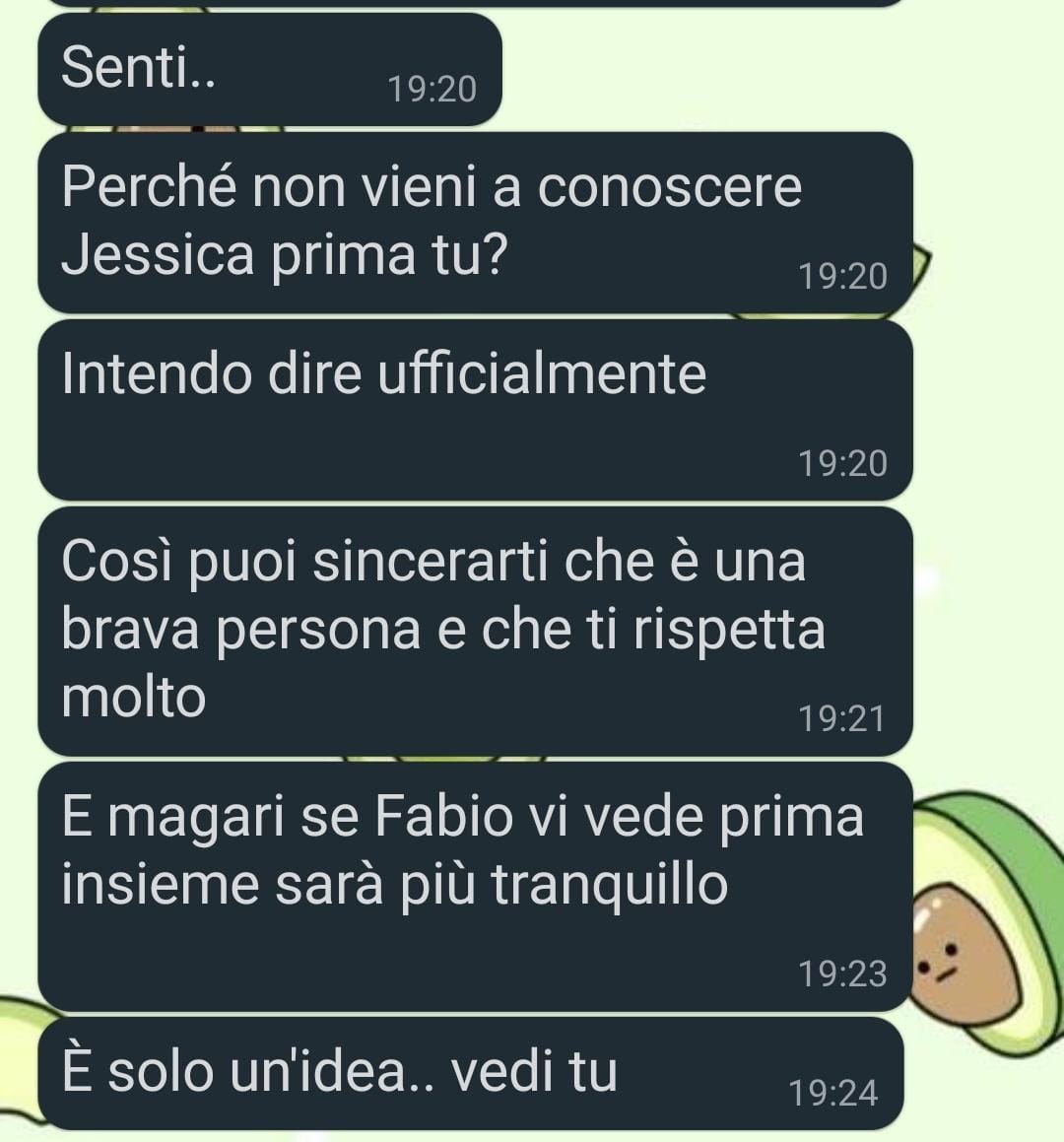Select the "È solo un'idea.. vedi tu" message
The width and height of the screenshot is (1064, 1142).
point(471,1074)
